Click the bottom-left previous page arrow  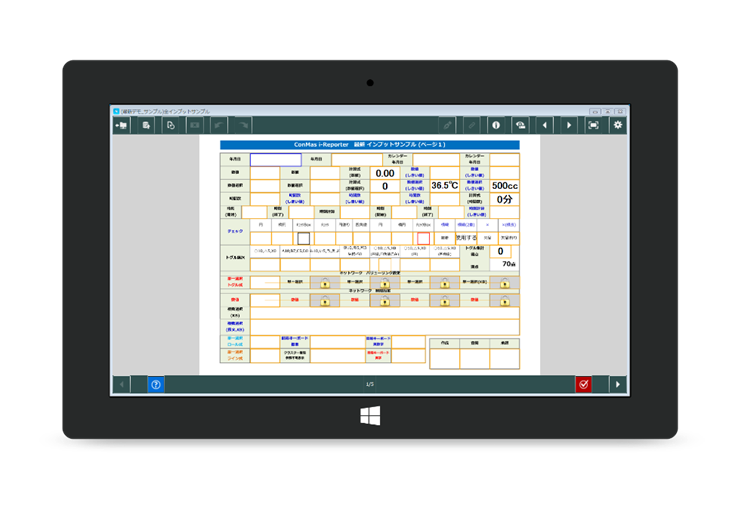tap(121, 384)
